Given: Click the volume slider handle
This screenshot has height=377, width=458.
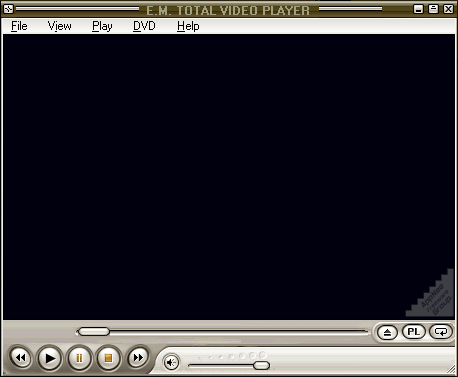Looking at the screenshot, I should point(261,365).
